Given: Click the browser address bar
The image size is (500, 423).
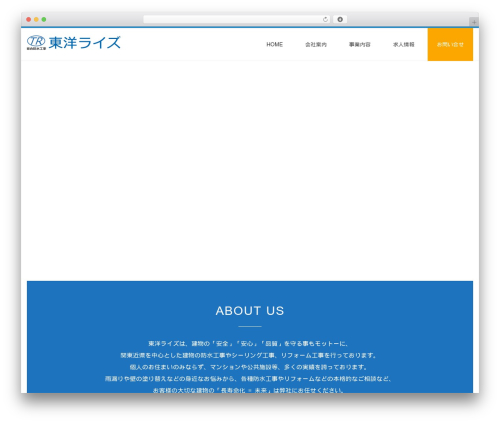Looking at the screenshot, I should pyautogui.click(x=236, y=20).
